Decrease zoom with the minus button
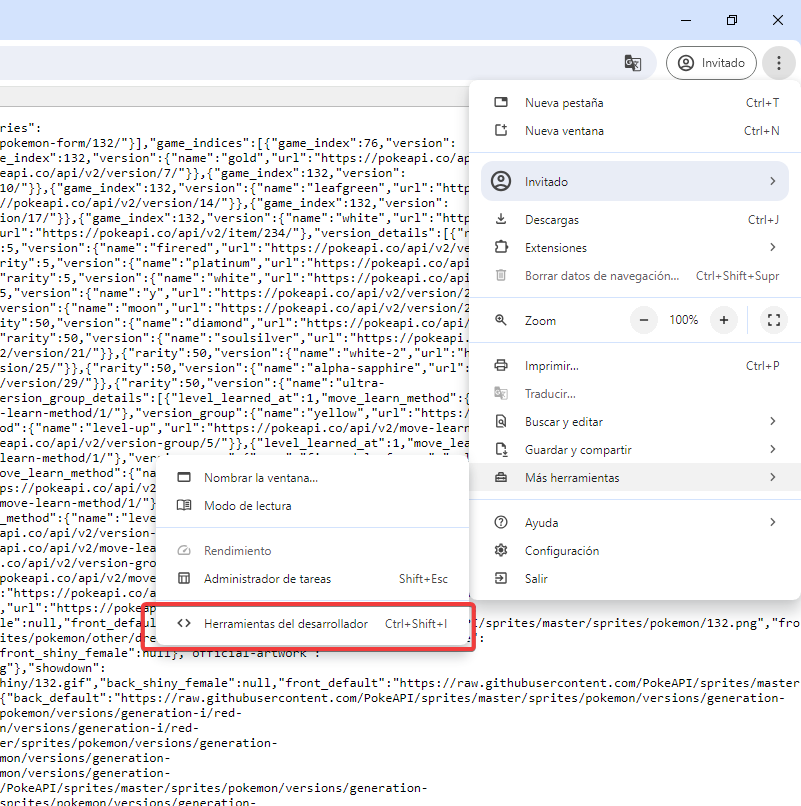 click(643, 320)
